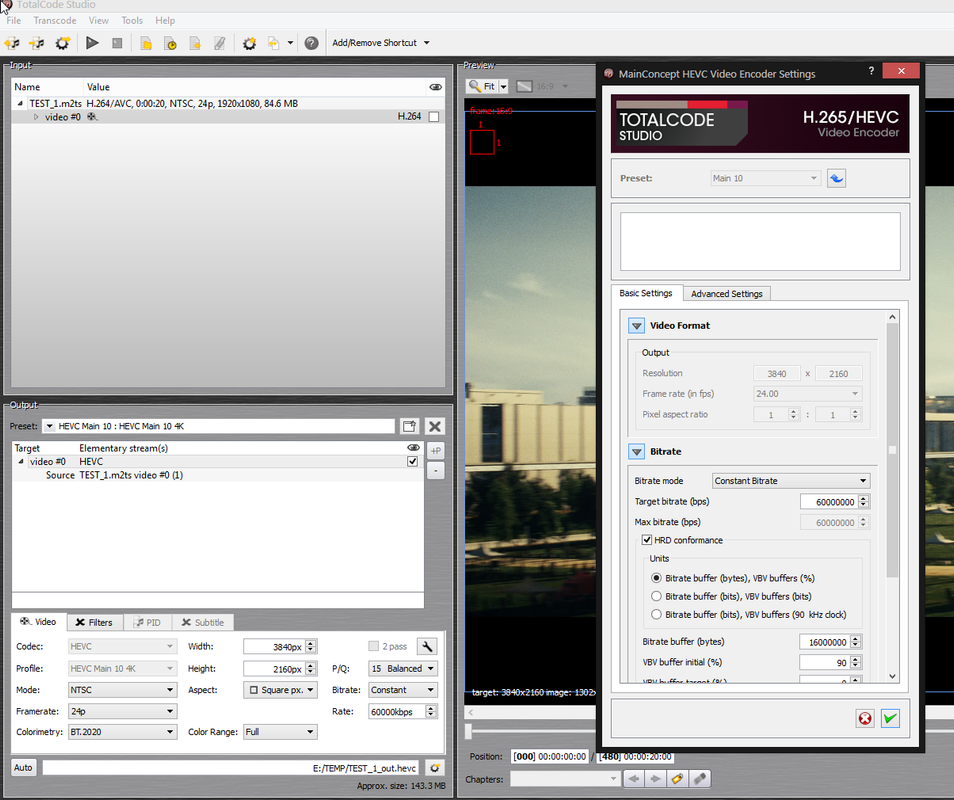Click the add output target toolbar icon
Screen dimensions: 954x800
click(37, 43)
